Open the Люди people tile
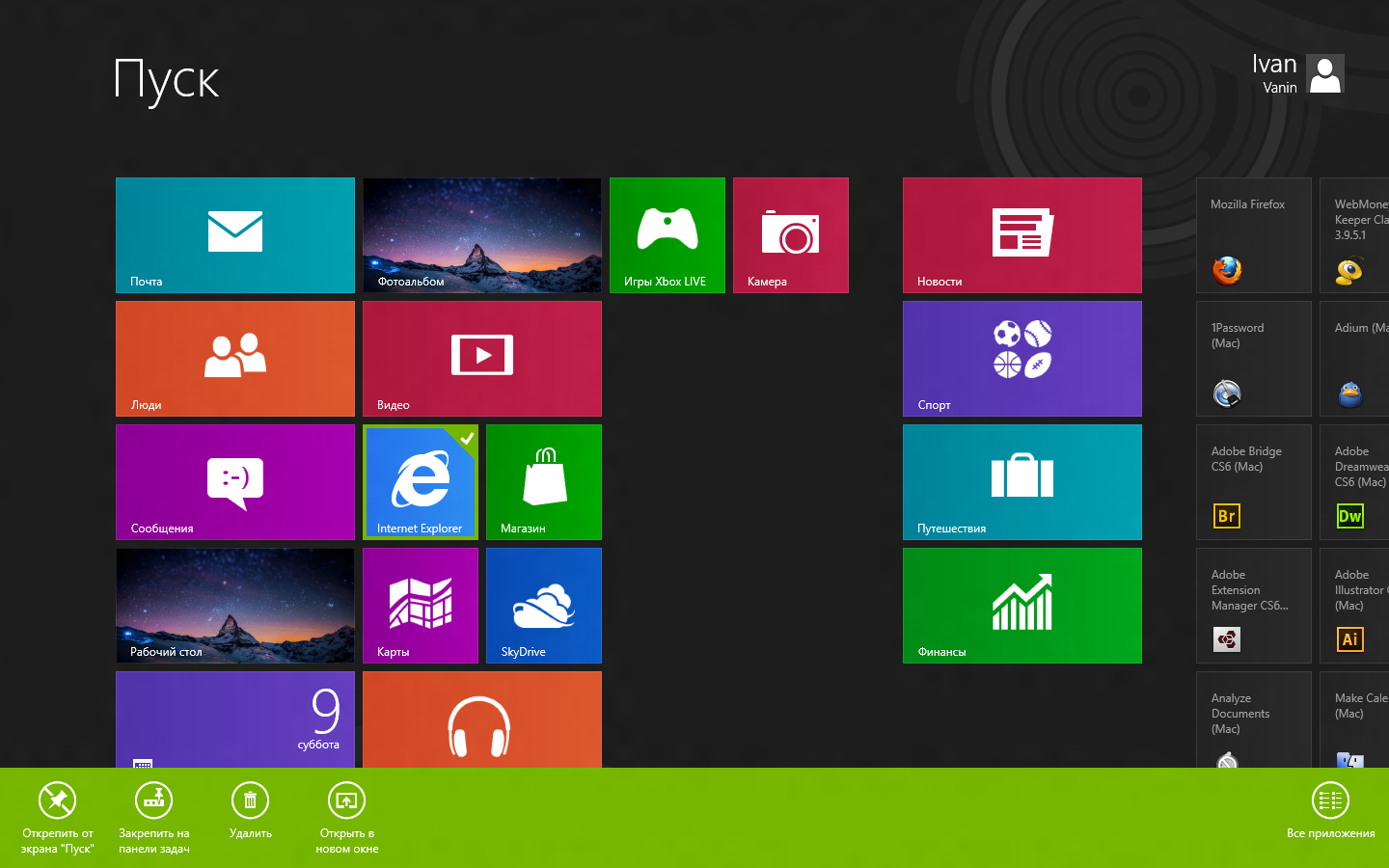 click(235, 359)
